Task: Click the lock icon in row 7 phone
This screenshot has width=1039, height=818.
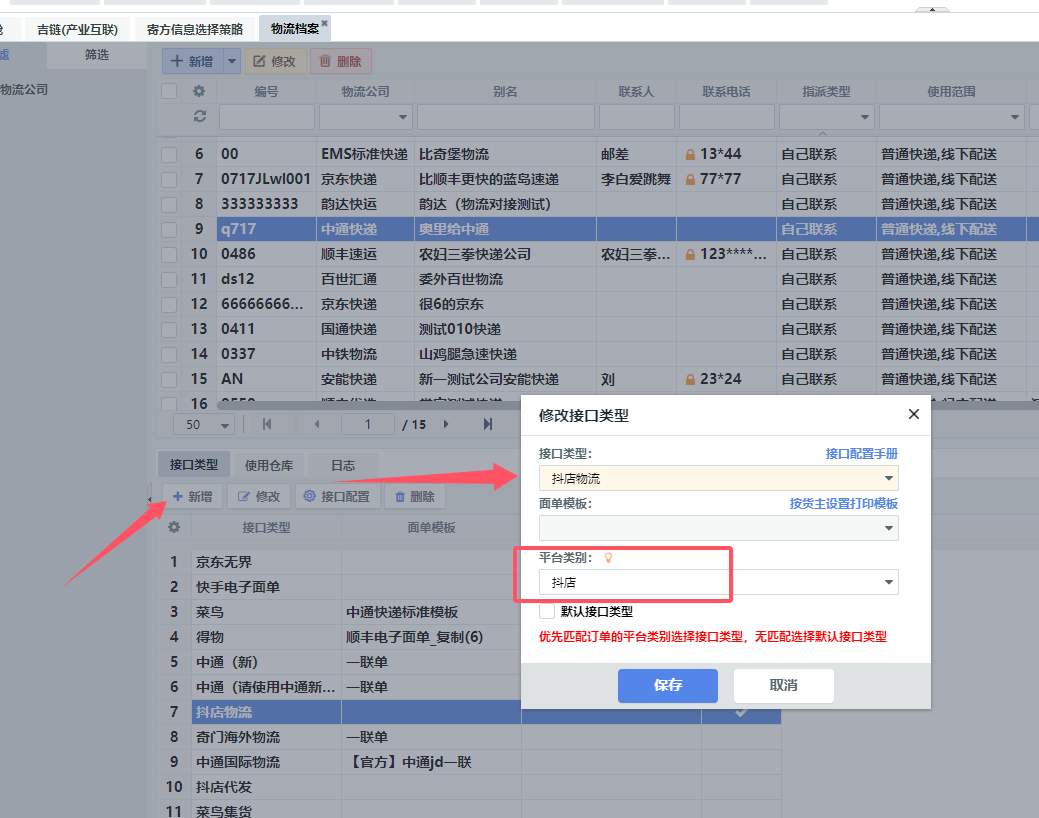Action: pos(690,180)
